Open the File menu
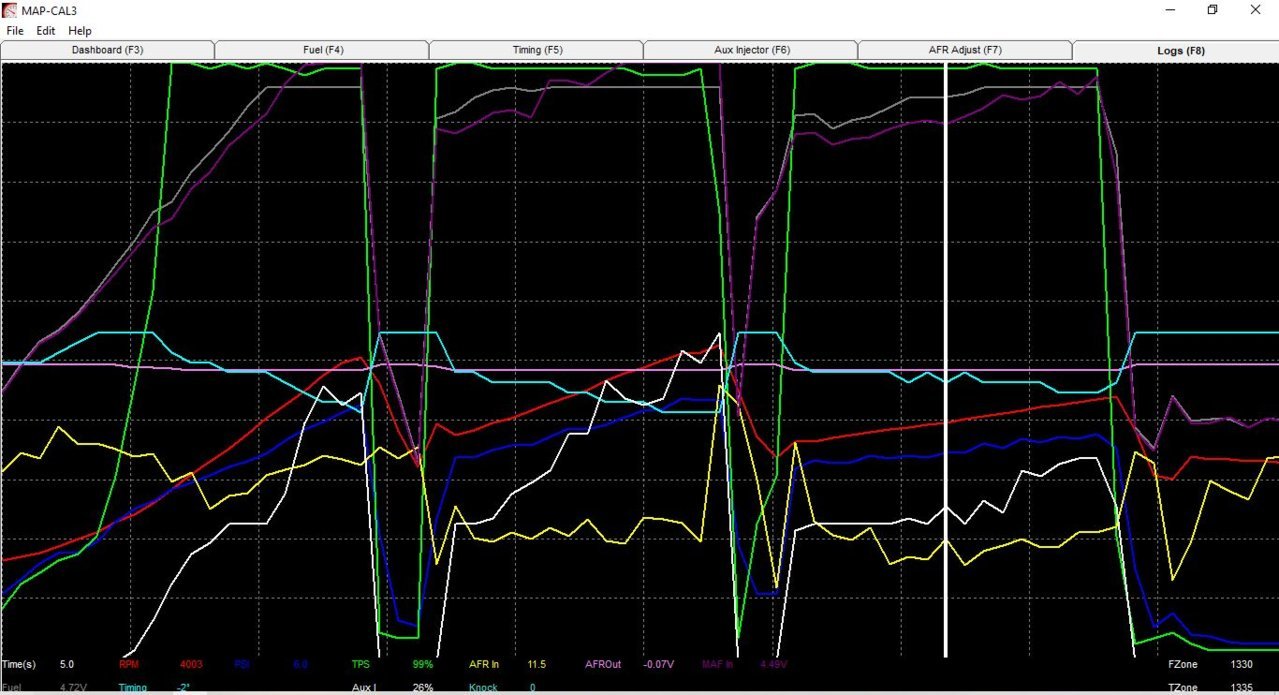1279x695 pixels. pyautogui.click(x=15, y=31)
